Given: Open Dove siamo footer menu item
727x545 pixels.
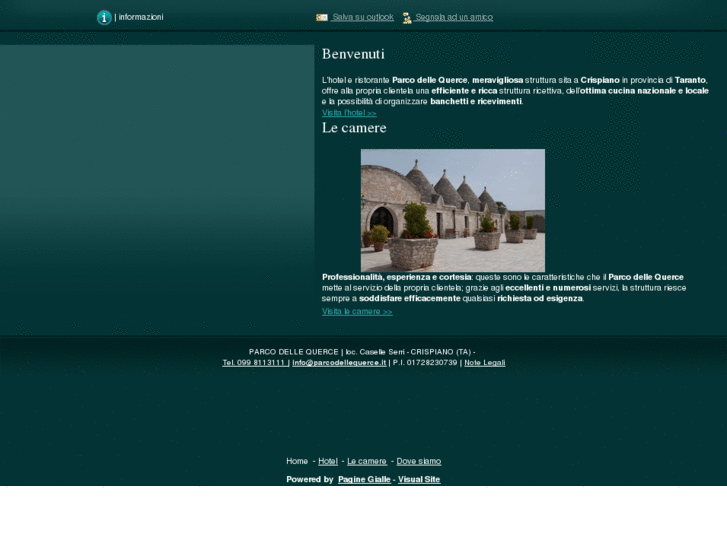Looking at the screenshot, I should (419, 461).
